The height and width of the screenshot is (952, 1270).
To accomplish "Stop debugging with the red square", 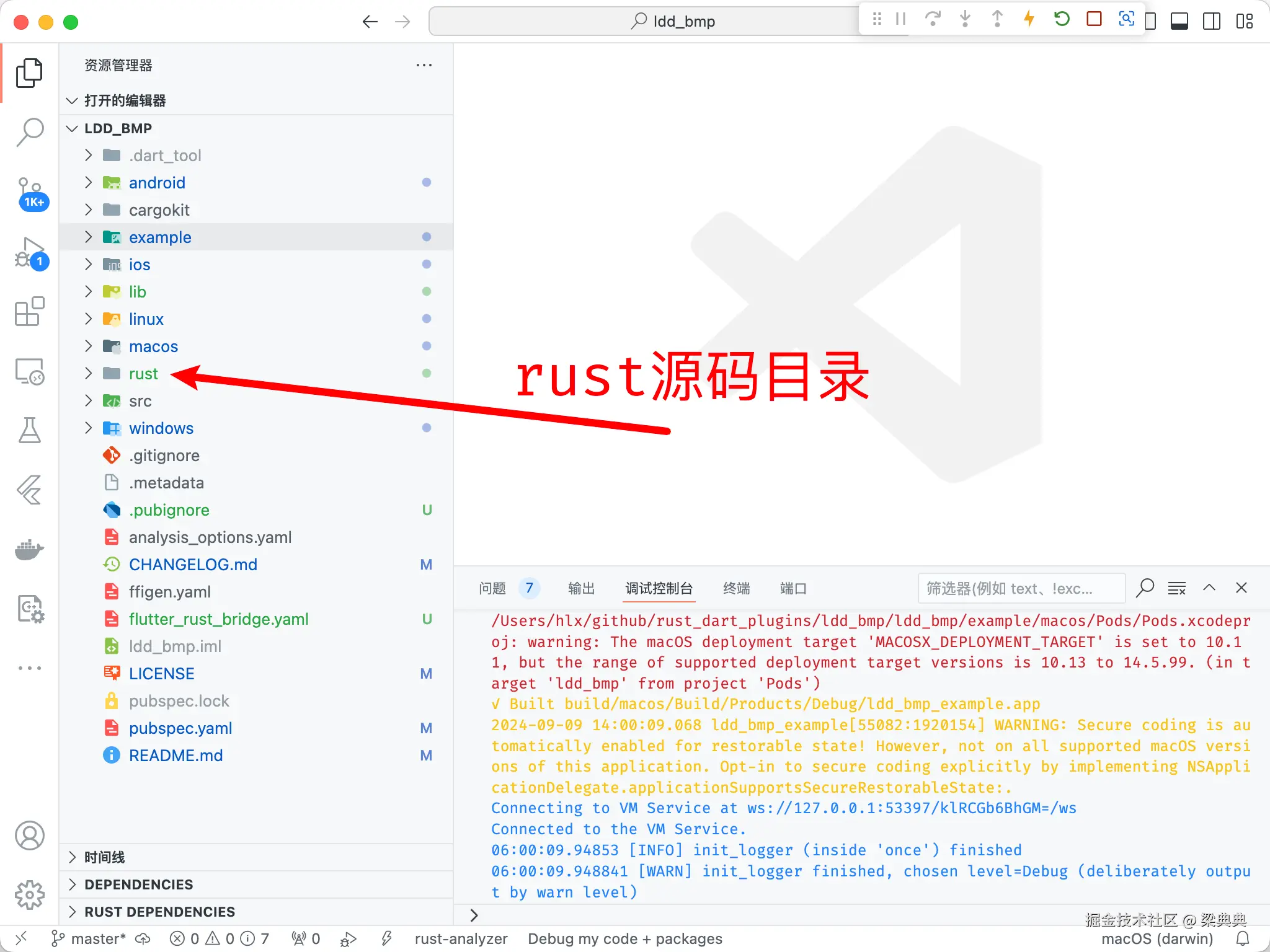I will (1094, 20).
